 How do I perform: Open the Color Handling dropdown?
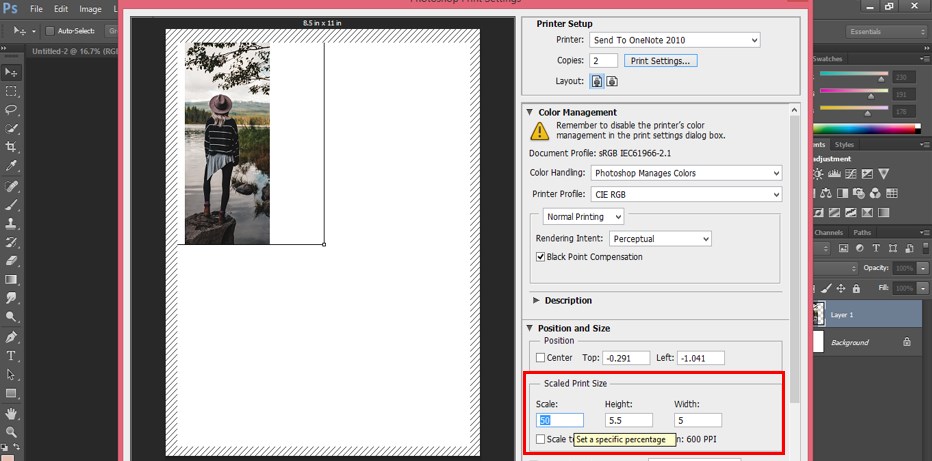[x=687, y=173]
